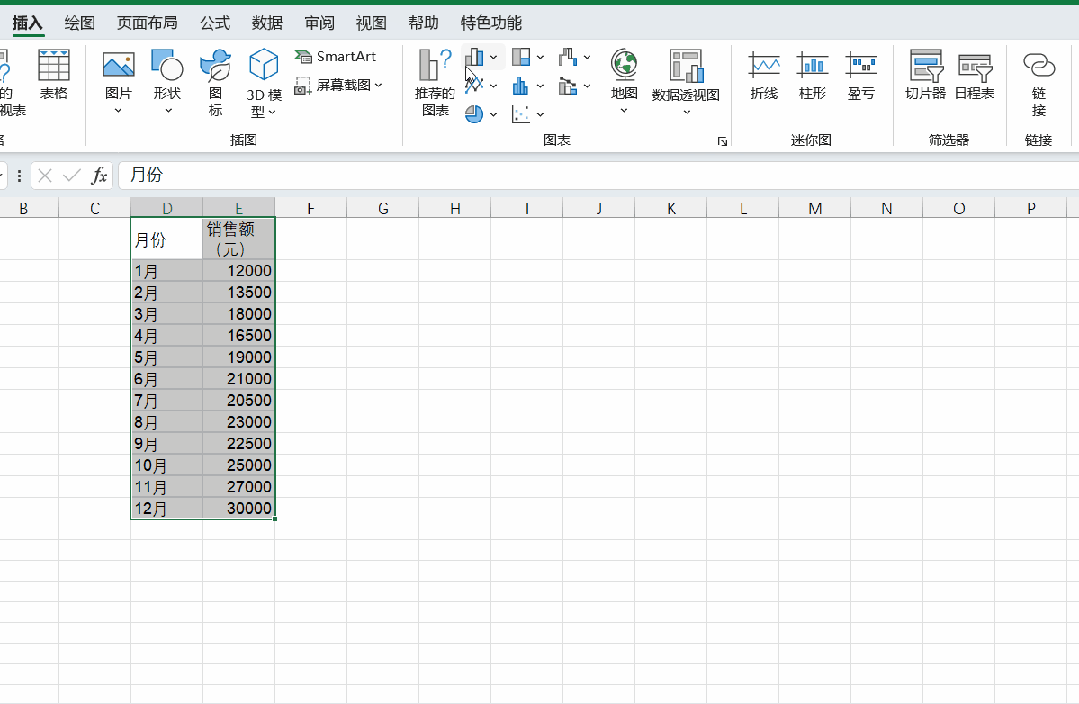Switch to the 插入 ribbon tab
The height and width of the screenshot is (704, 1079).
(28, 23)
